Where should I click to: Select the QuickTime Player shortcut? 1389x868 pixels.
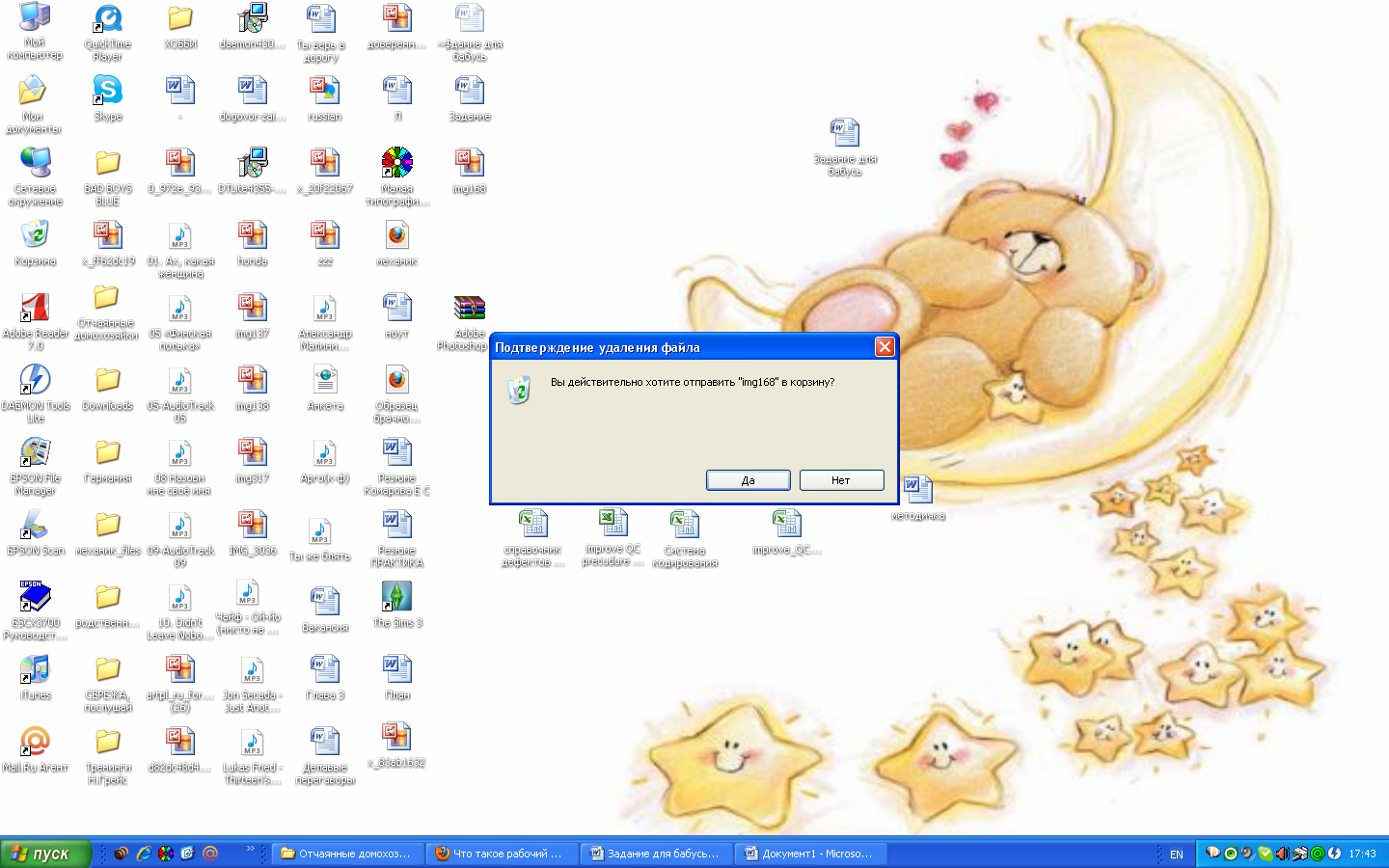coord(108,33)
